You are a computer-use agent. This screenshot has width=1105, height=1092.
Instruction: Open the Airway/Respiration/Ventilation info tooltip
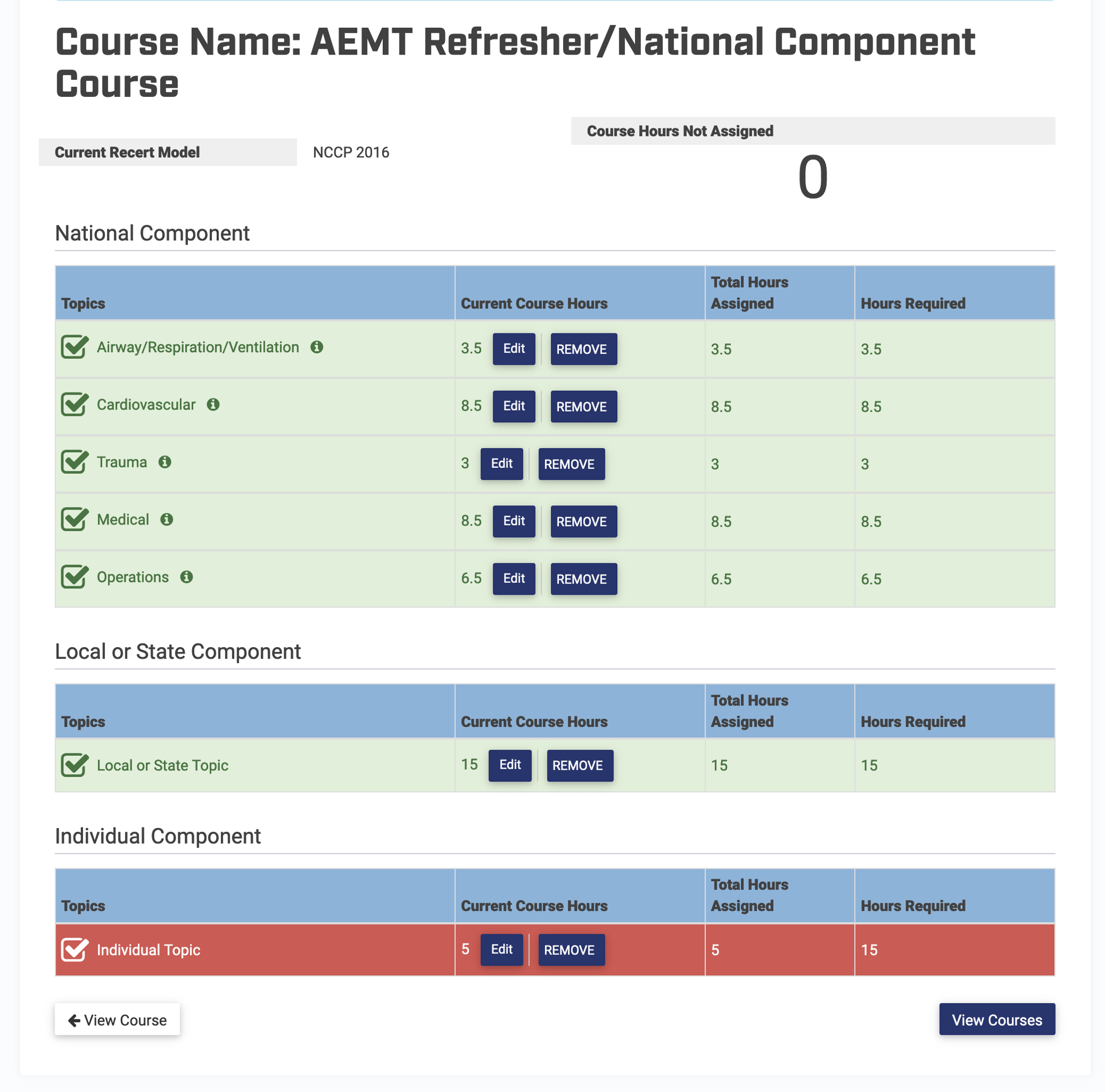[319, 346]
